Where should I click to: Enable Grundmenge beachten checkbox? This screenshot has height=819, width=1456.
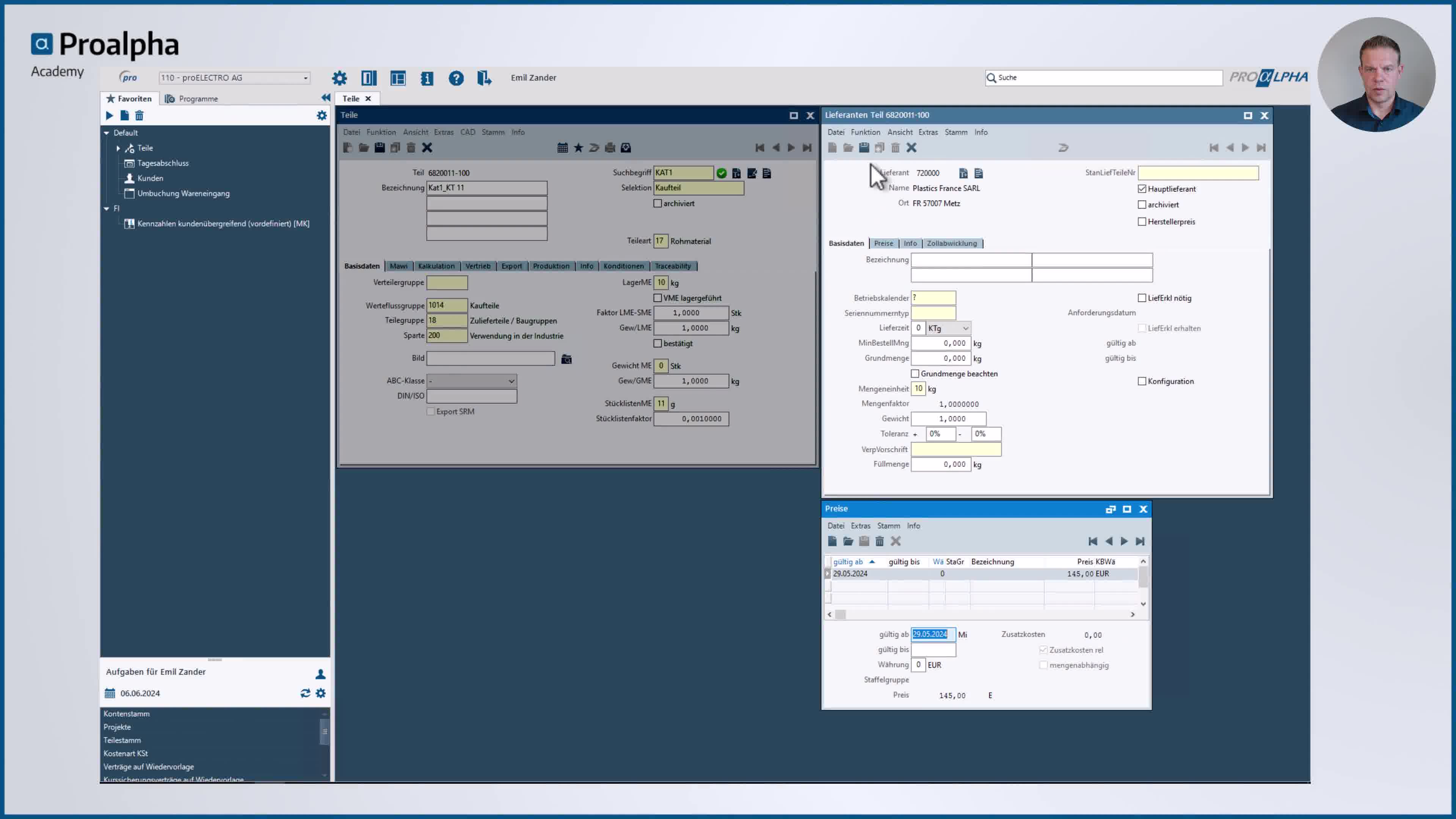coord(915,373)
